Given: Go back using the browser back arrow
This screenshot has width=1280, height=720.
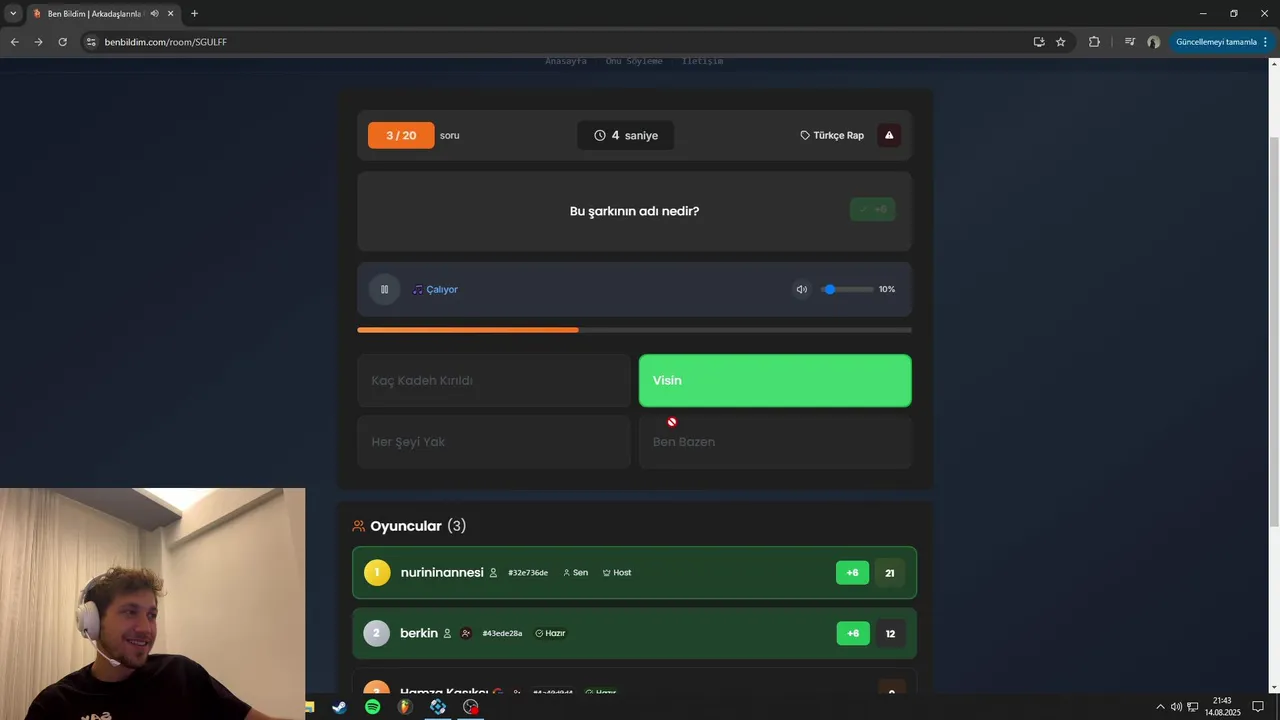Looking at the screenshot, I should click(x=14, y=42).
